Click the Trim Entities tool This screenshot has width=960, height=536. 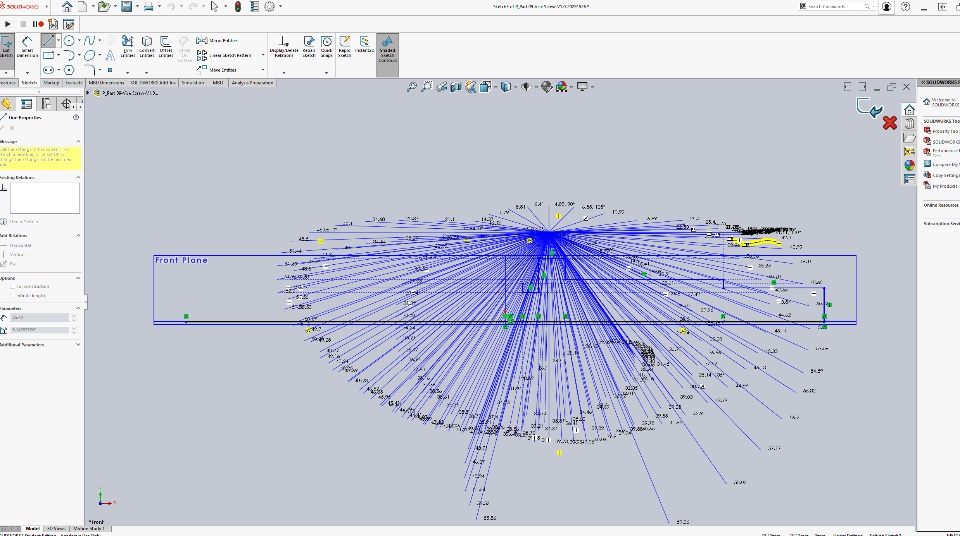(x=127, y=47)
